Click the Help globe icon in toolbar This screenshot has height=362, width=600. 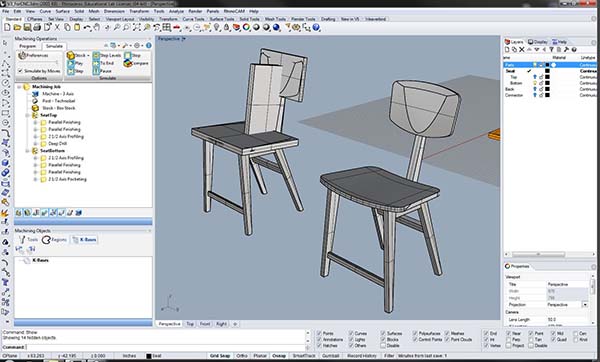pos(316,28)
